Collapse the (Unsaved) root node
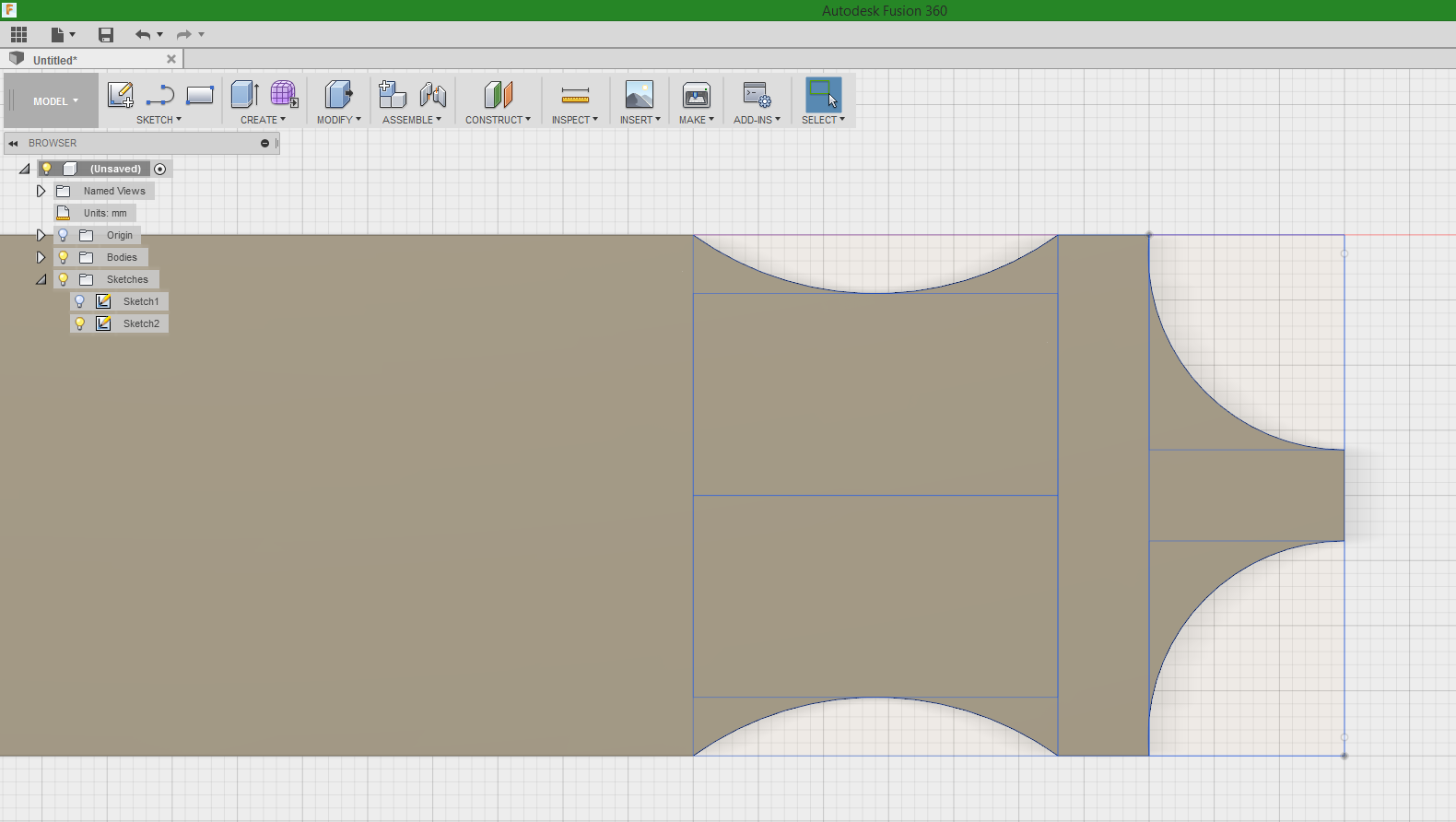 (x=25, y=169)
